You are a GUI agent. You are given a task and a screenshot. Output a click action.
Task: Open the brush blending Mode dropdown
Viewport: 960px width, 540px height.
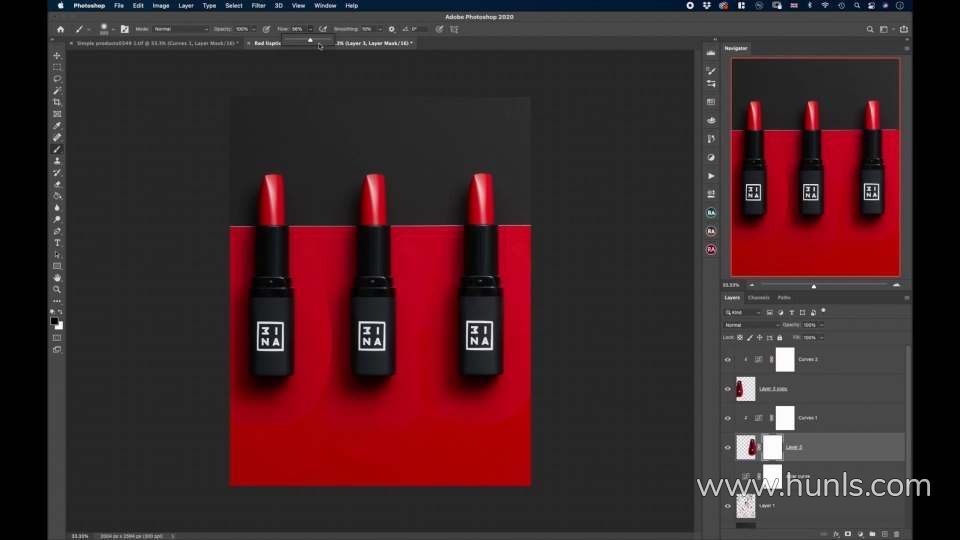coord(180,29)
